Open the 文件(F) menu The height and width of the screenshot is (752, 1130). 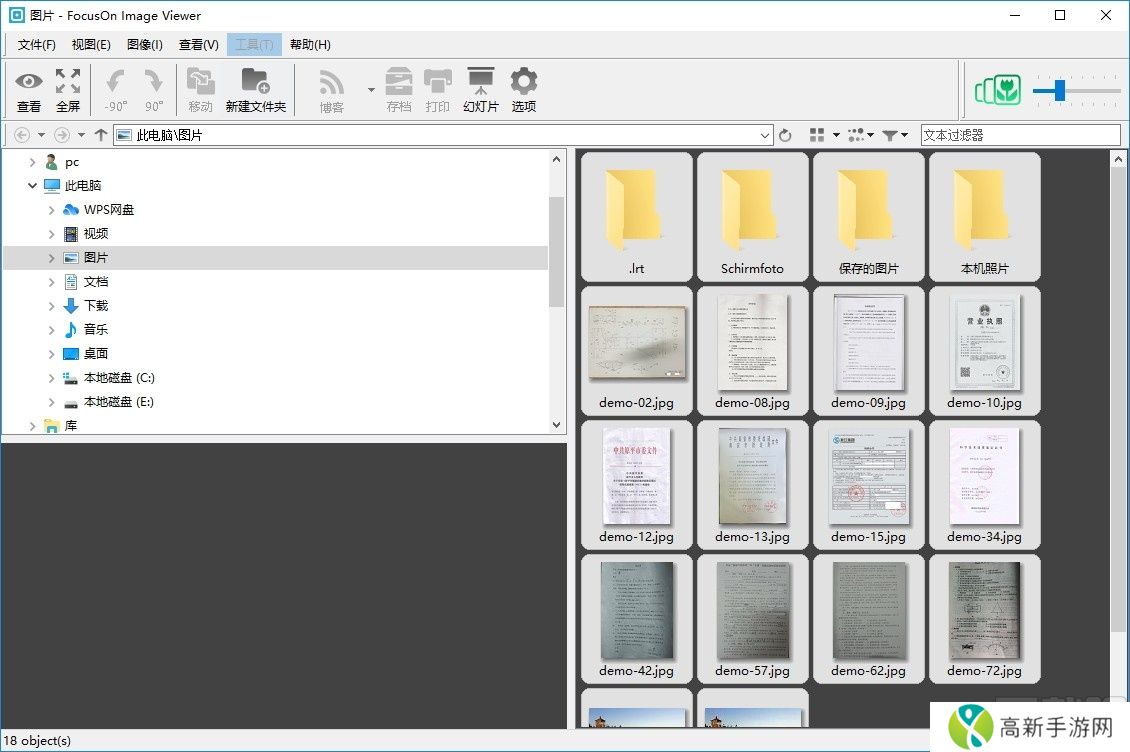[x=36, y=44]
